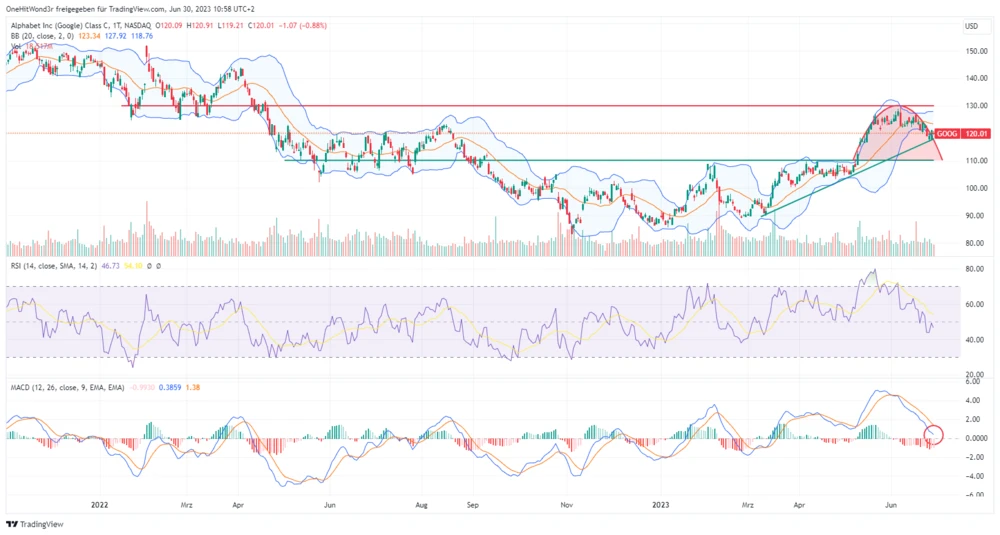Click the 120.01 current price label
Viewport: 1000px width, 535px height.
[978, 133]
